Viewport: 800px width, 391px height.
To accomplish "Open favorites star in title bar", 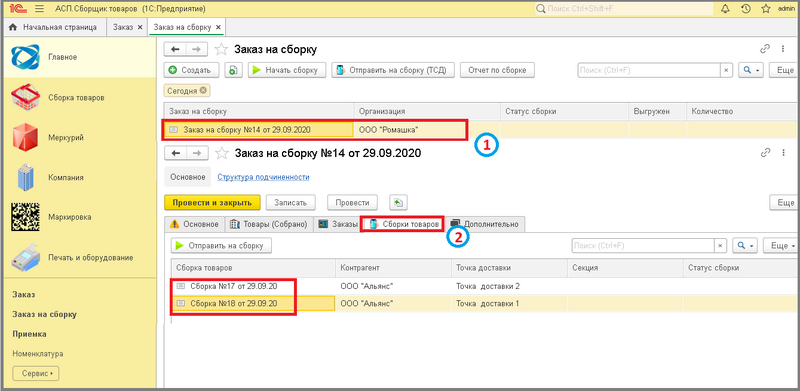I will [765, 9].
